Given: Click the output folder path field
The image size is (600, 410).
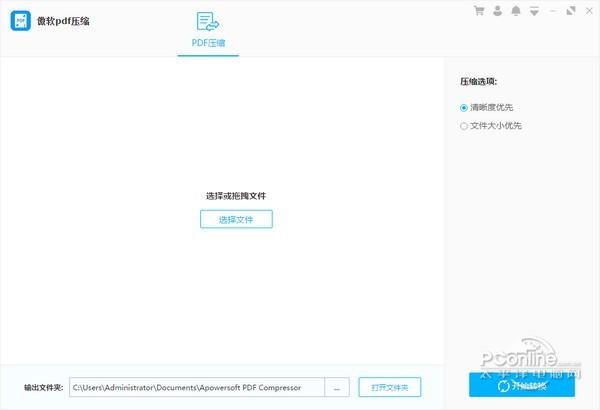Looking at the screenshot, I should pos(197,387).
